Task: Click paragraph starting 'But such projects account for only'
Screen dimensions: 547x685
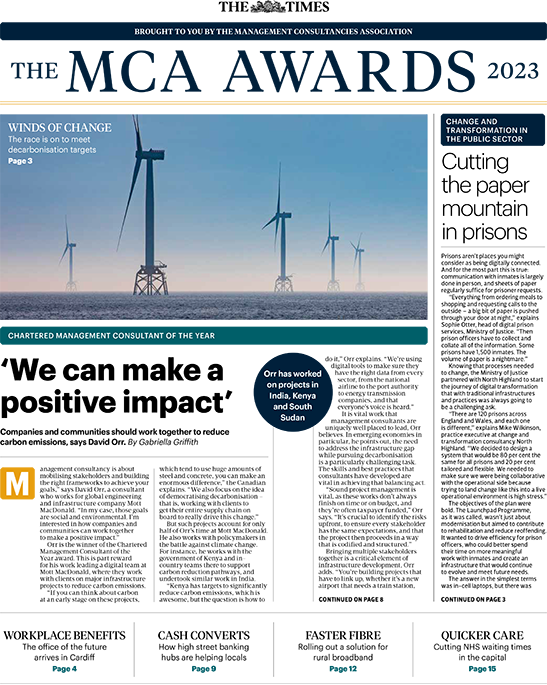Action: [x=213, y=551]
